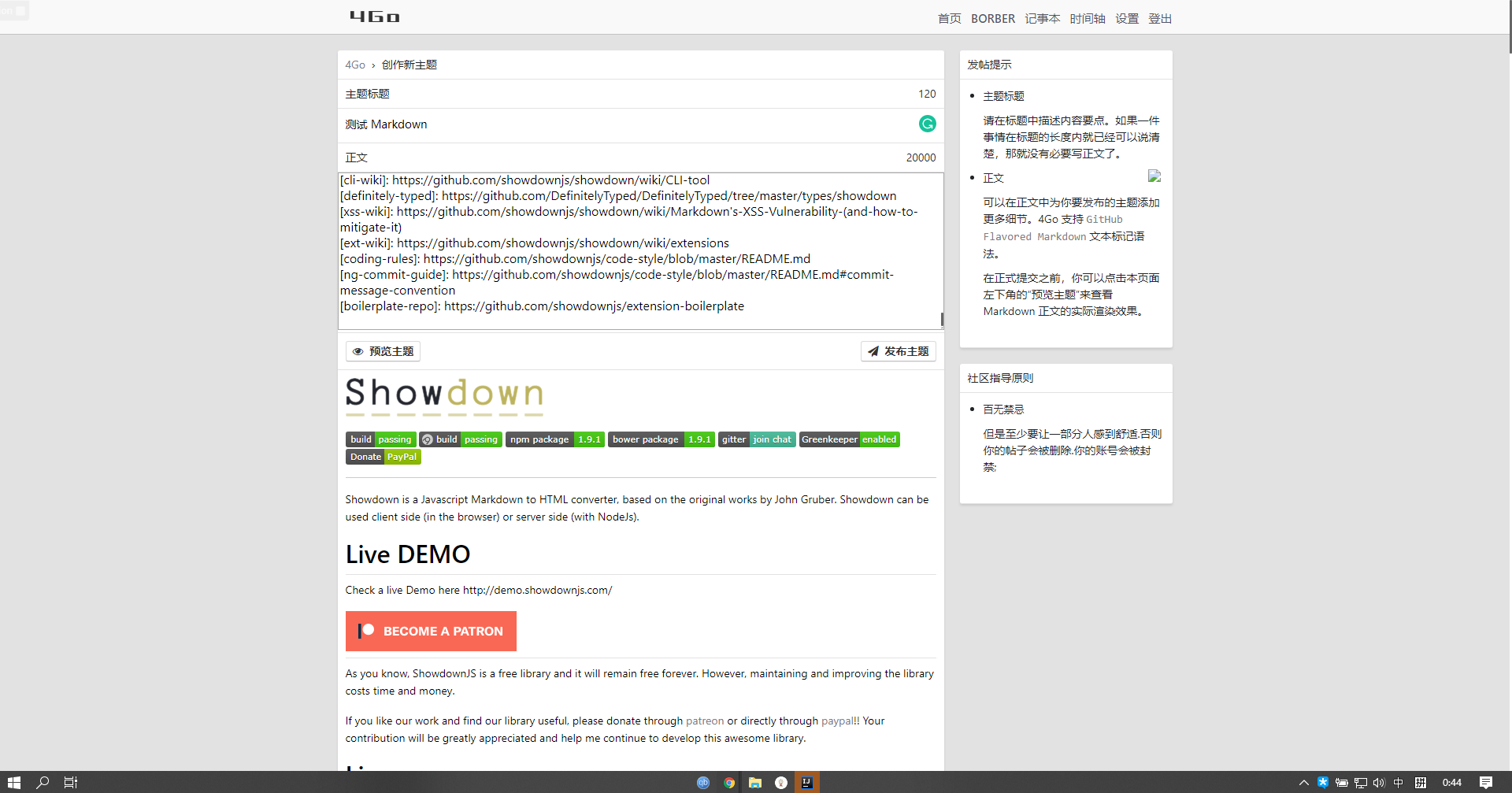This screenshot has width=1512, height=793.
Task: Click the gitter join chat badge
Action: [x=757, y=439]
